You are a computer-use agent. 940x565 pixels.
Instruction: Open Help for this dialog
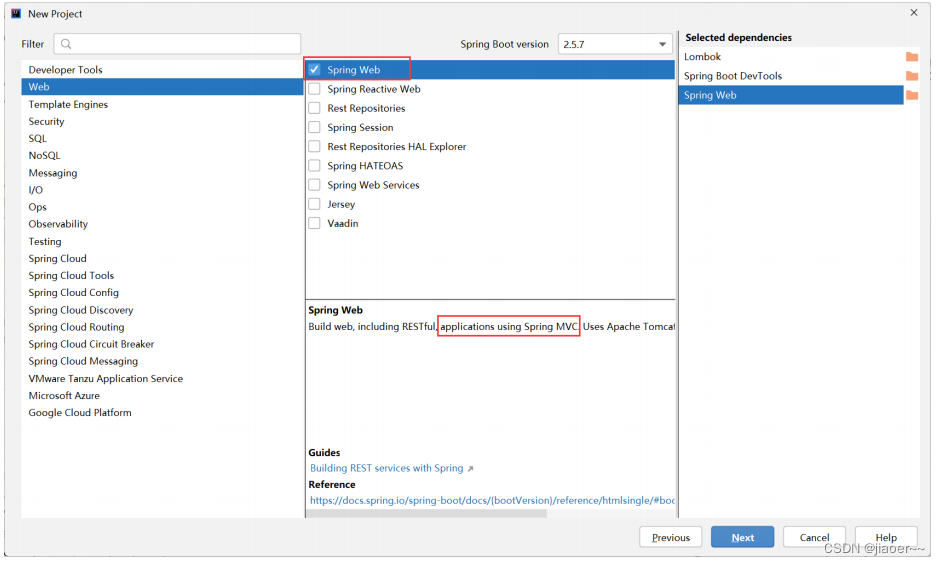[x=886, y=537]
